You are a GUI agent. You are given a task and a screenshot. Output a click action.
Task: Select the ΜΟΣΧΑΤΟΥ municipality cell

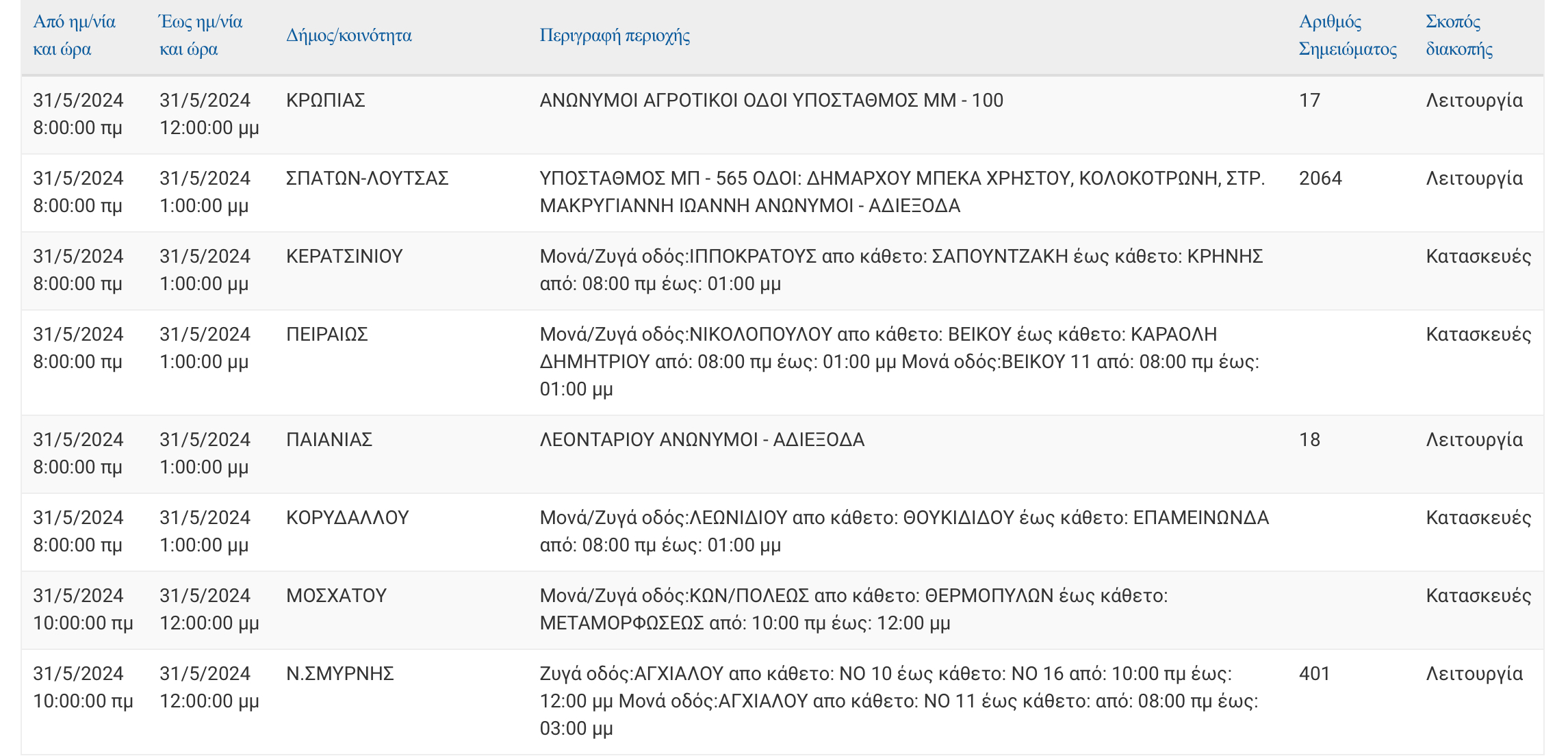point(336,596)
